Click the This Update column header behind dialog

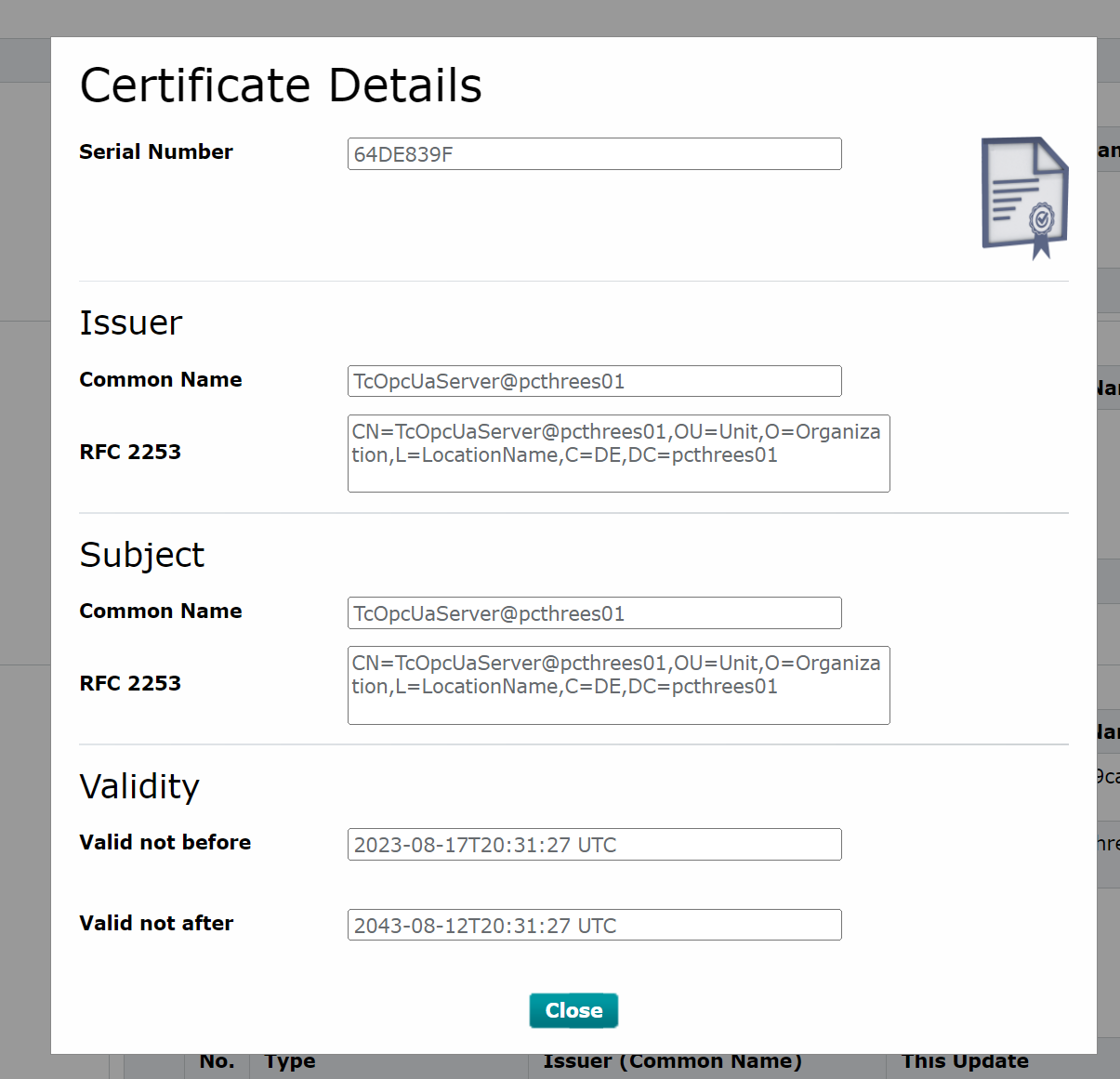pos(965,1062)
